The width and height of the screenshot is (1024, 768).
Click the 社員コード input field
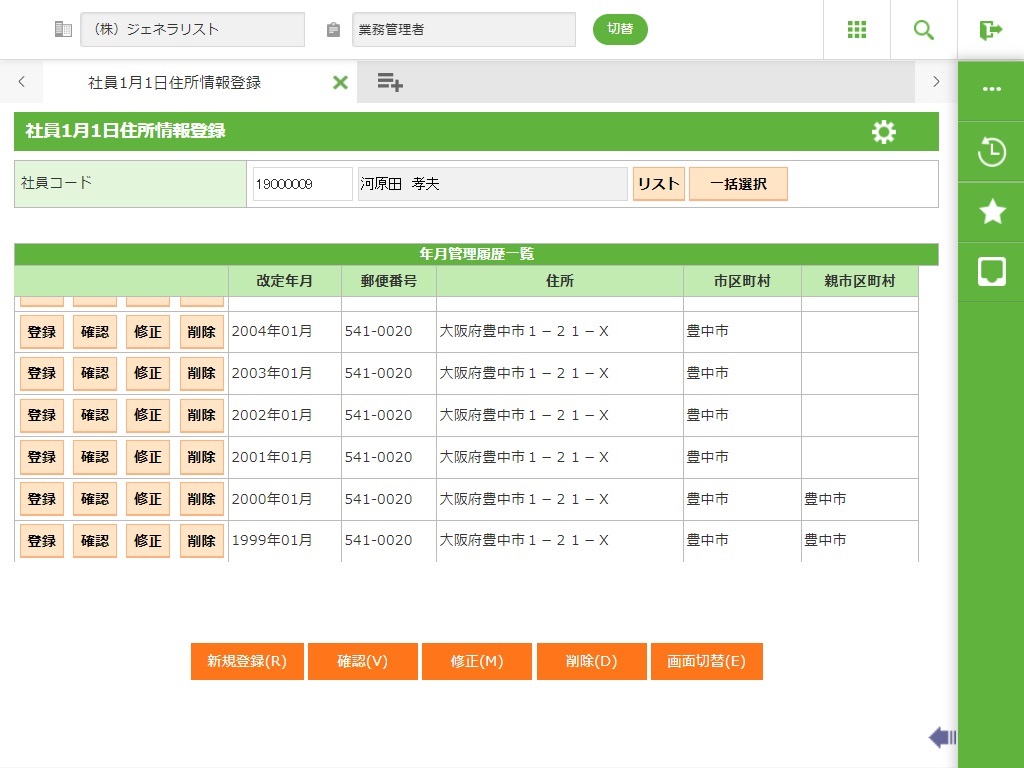click(302, 184)
